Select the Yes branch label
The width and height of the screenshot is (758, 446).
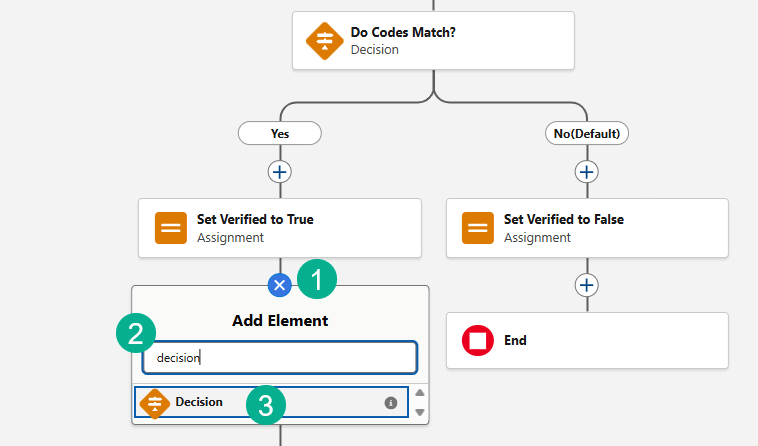279,133
